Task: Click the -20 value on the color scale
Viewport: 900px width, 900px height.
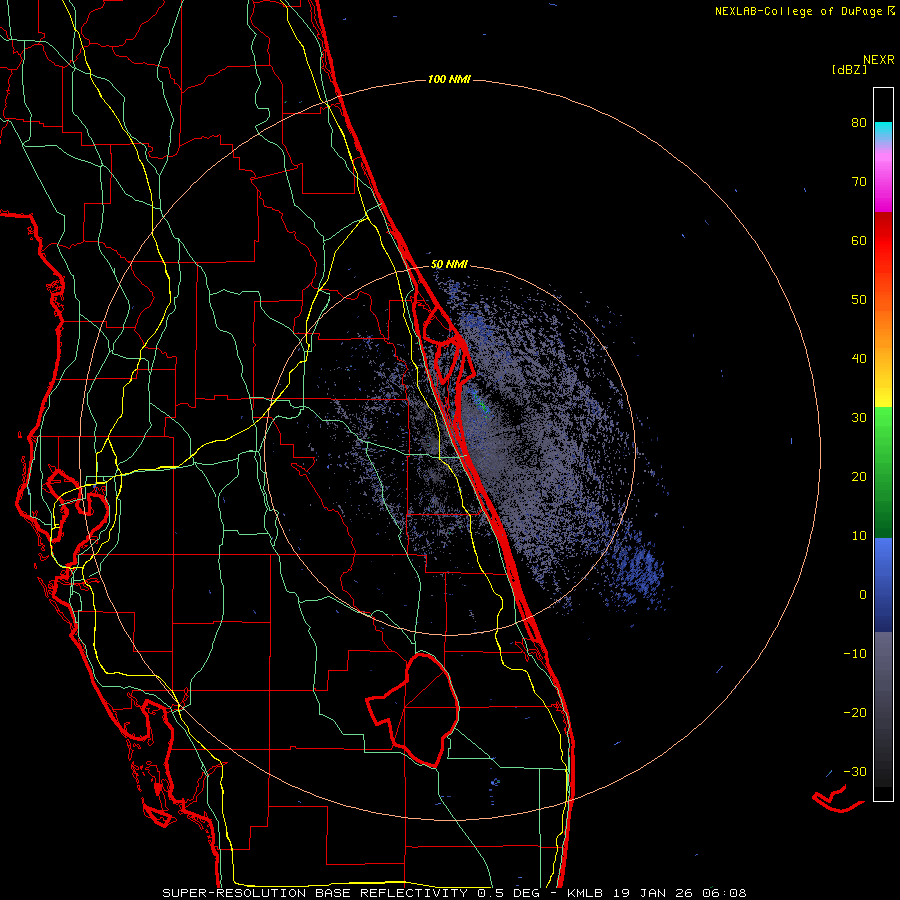Action: point(855,713)
